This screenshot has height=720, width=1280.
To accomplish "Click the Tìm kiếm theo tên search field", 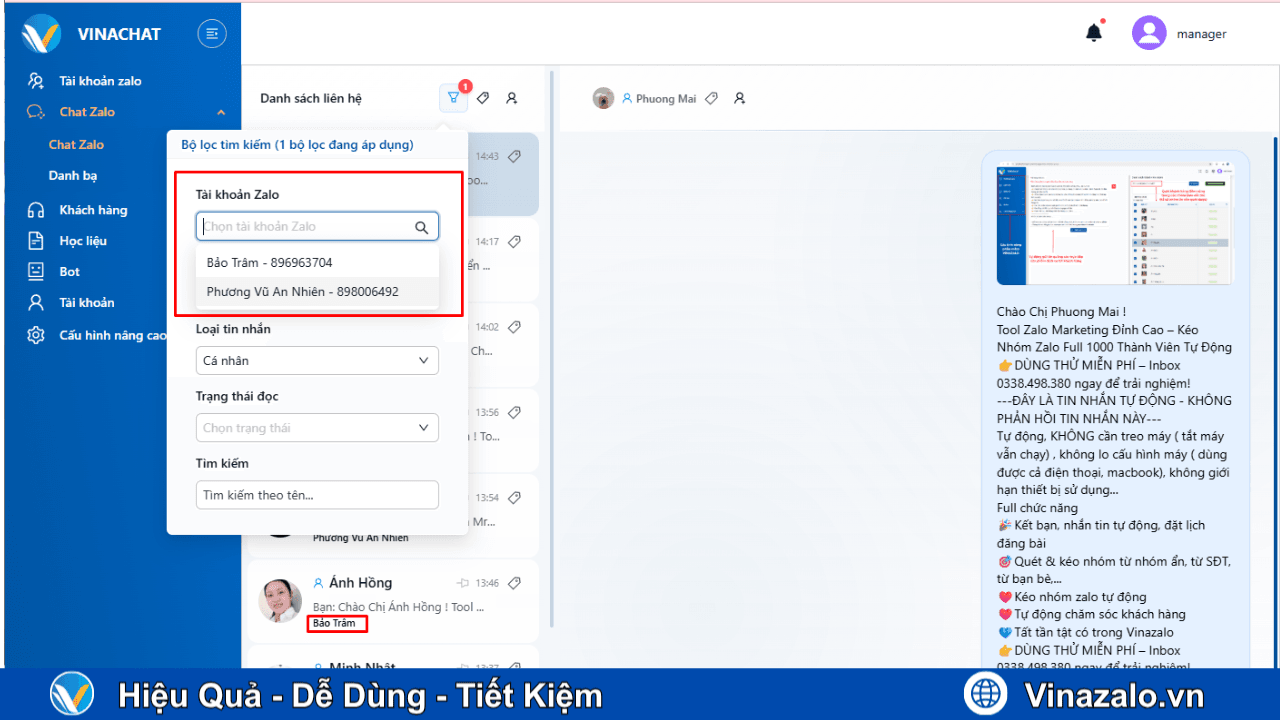I will [x=317, y=494].
